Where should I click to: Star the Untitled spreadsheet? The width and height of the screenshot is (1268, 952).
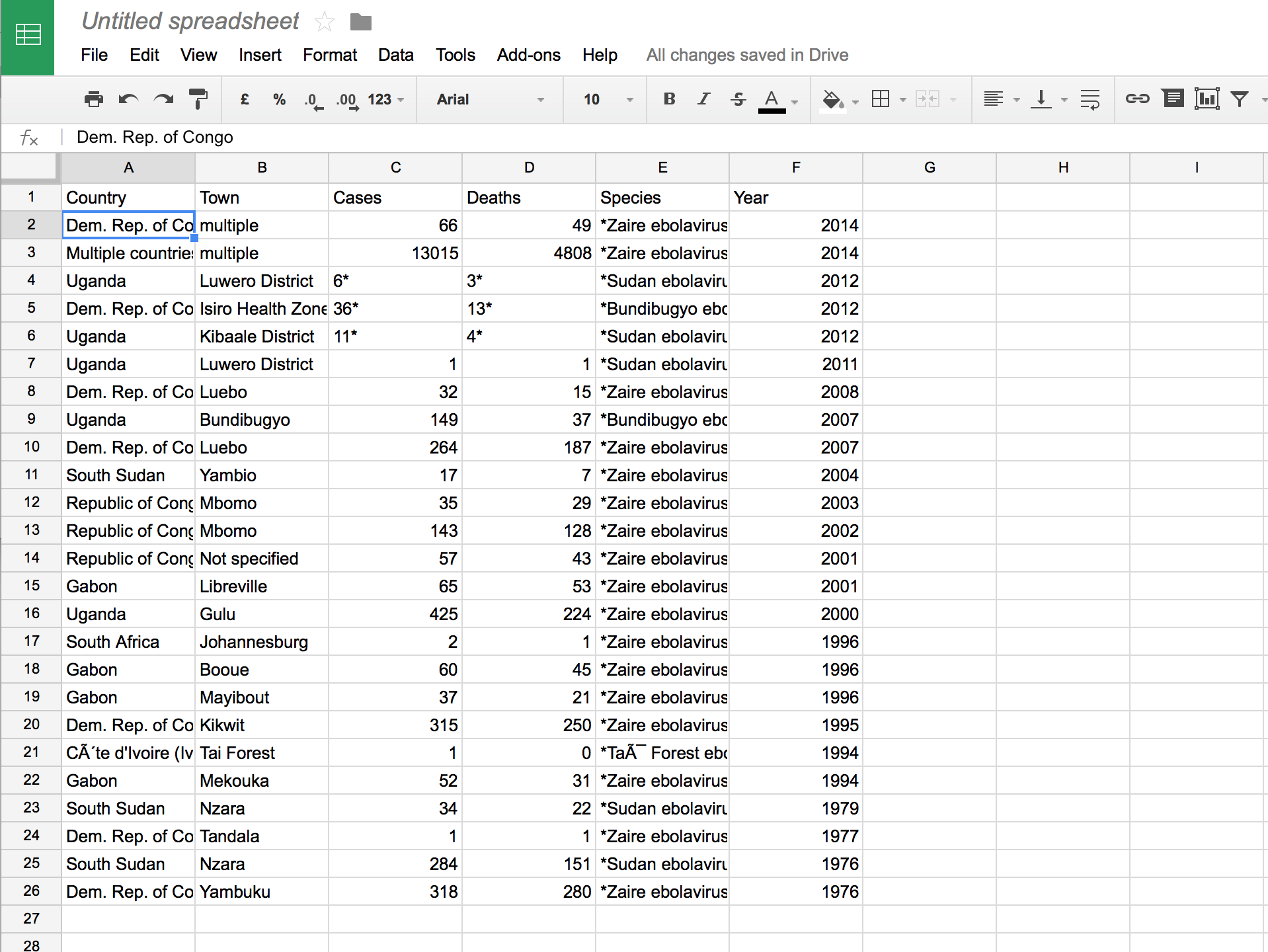[x=325, y=22]
